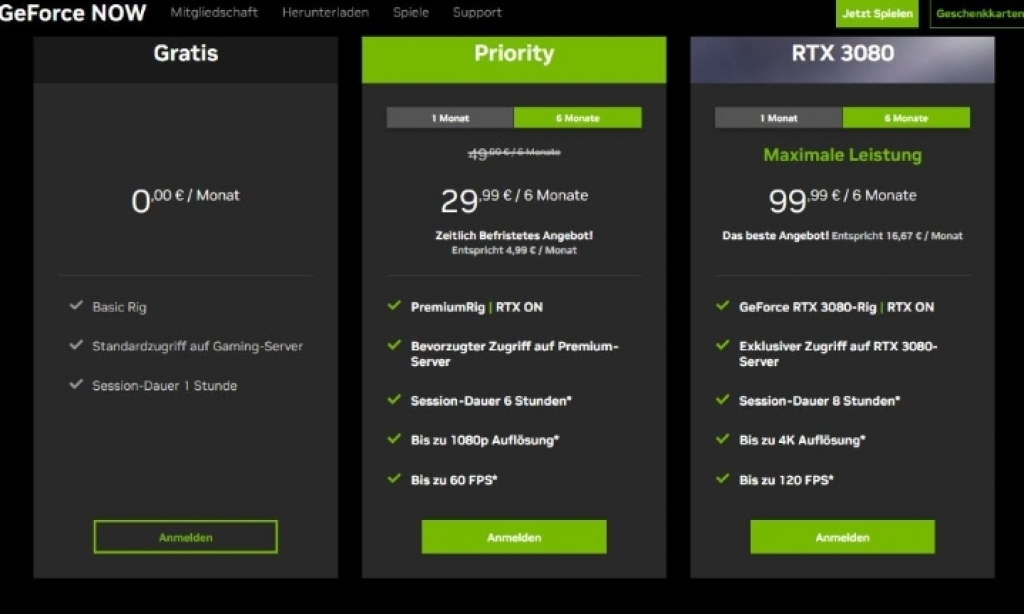This screenshot has width=1024, height=614.
Task: Click the checkmark next to Bis zu 4K Auflösung
Action: tap(722, 439)
